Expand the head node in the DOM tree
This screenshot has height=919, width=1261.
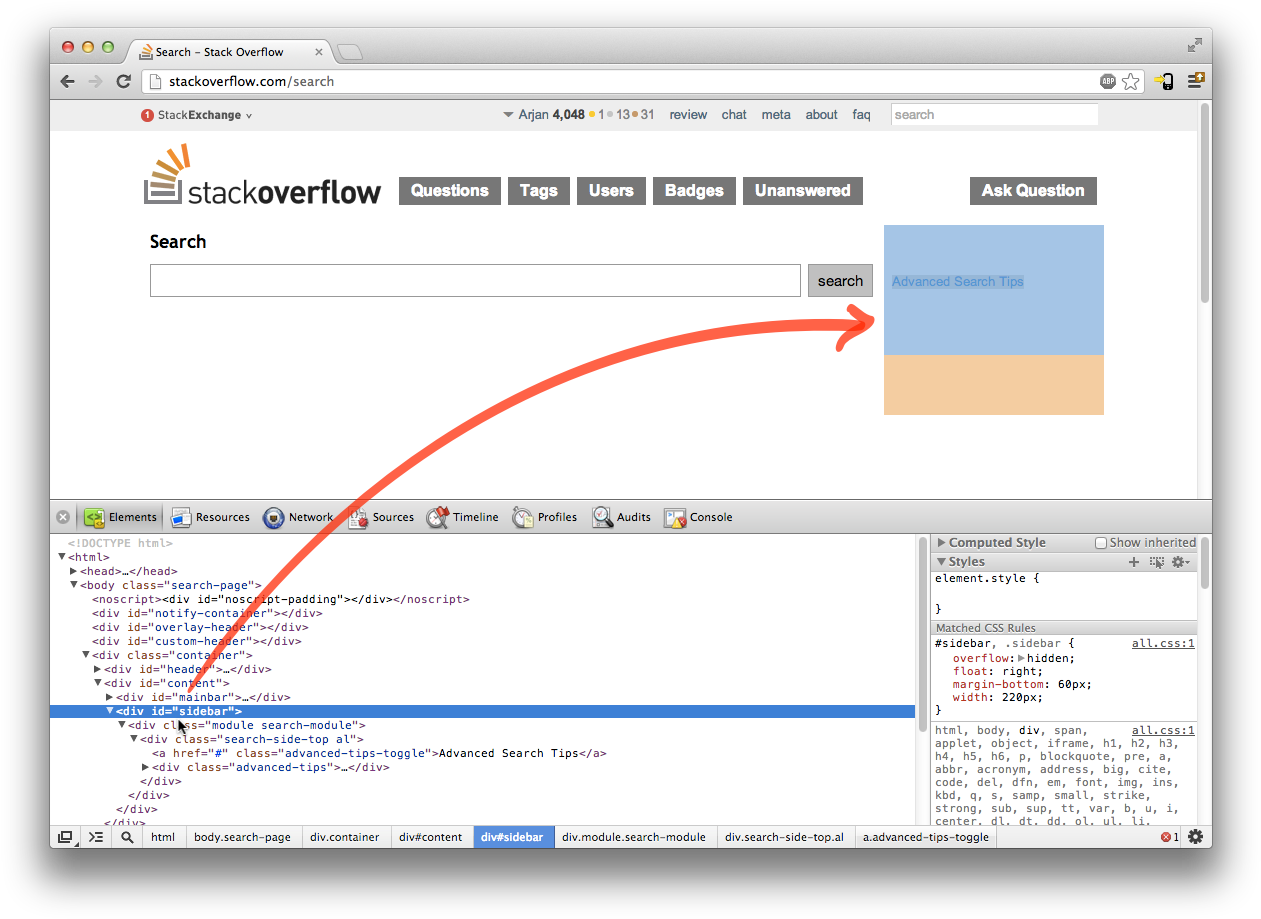(x=74, y=570)
